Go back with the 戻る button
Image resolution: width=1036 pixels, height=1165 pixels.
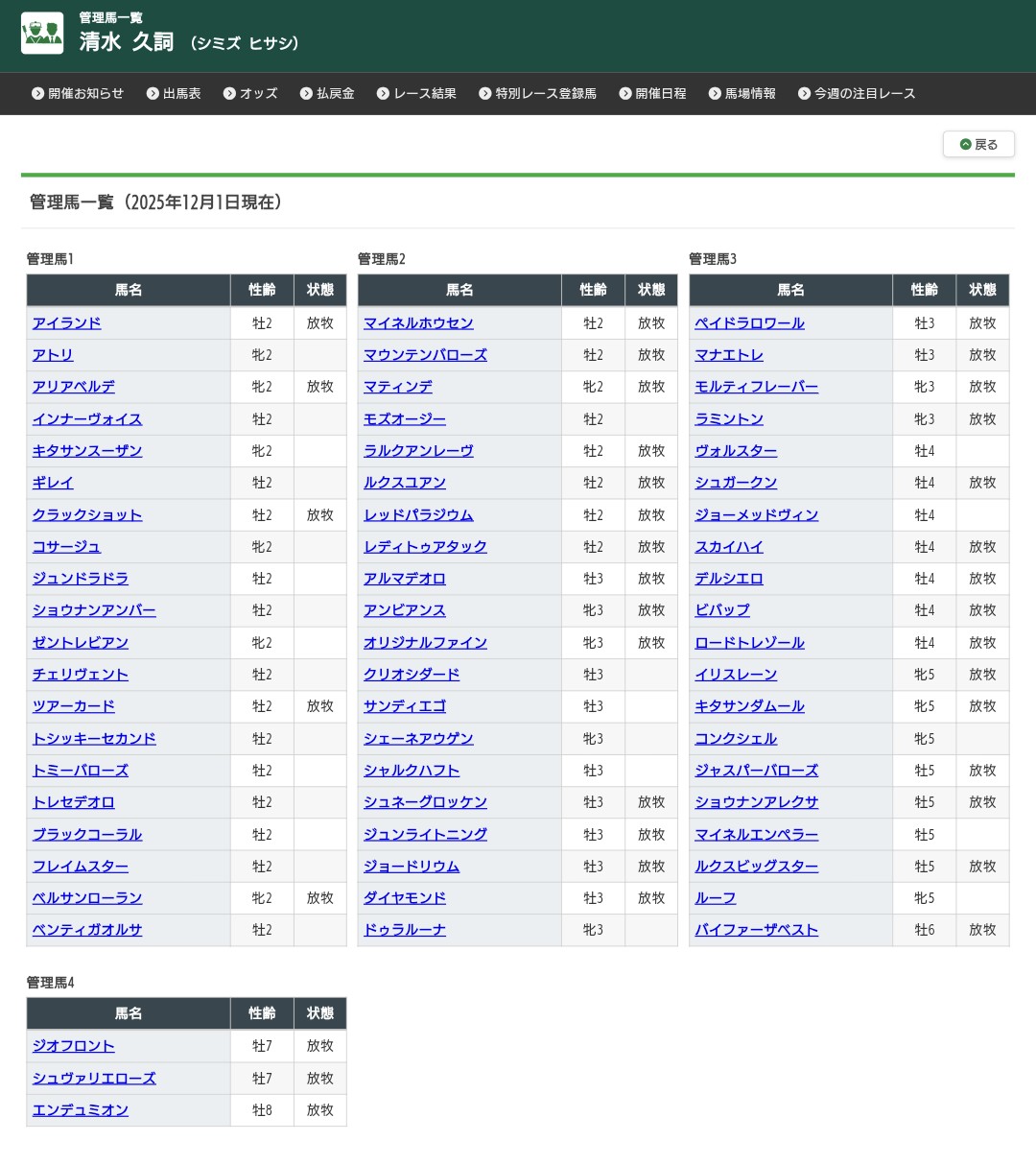978,144
